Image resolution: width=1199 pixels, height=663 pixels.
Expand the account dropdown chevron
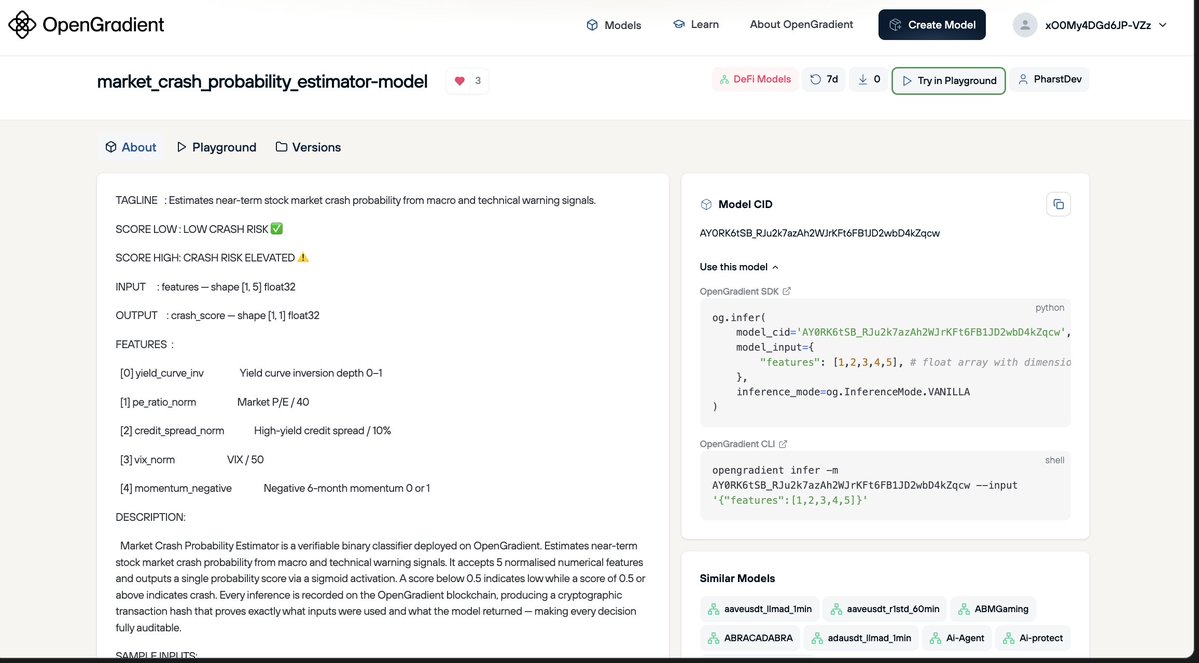click(x=1163, y=25)
